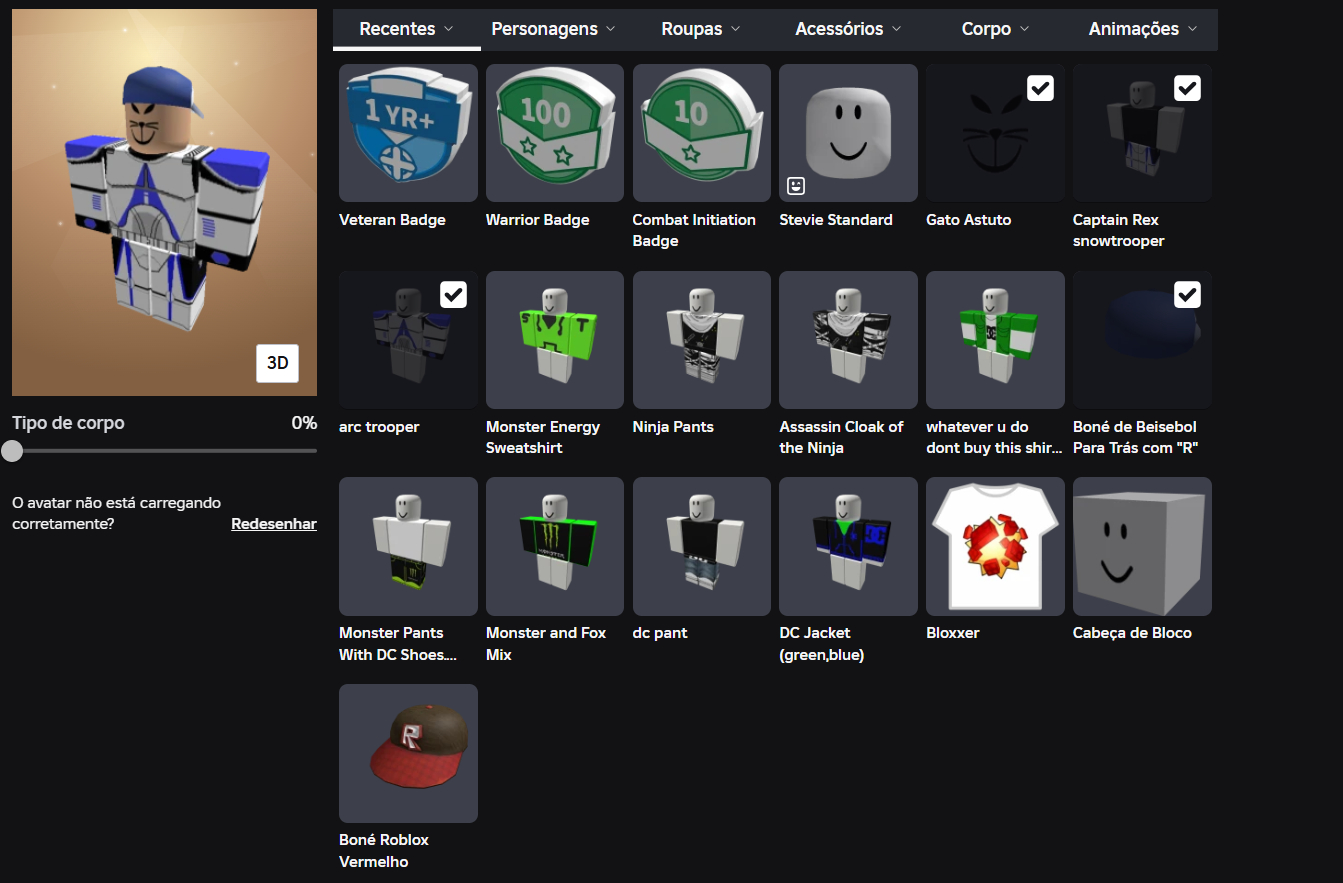Expand the Animações dropdown chevron
Image resolution: width=1343 pixels, height=883 pixels.
[x=1192, y=29]
